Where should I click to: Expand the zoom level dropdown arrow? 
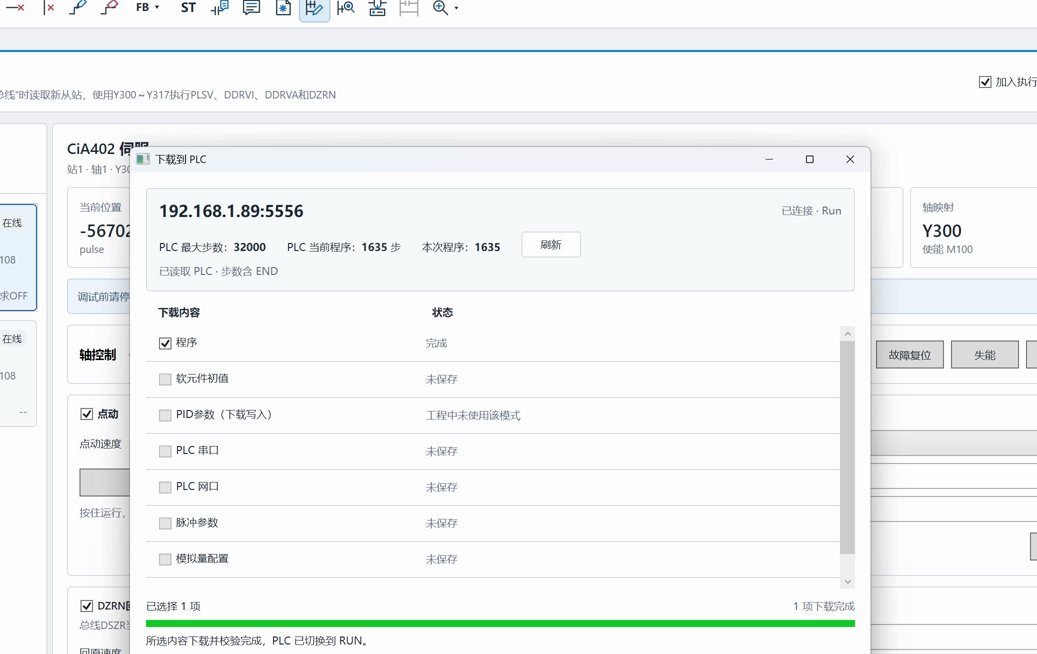click(456, 8)
